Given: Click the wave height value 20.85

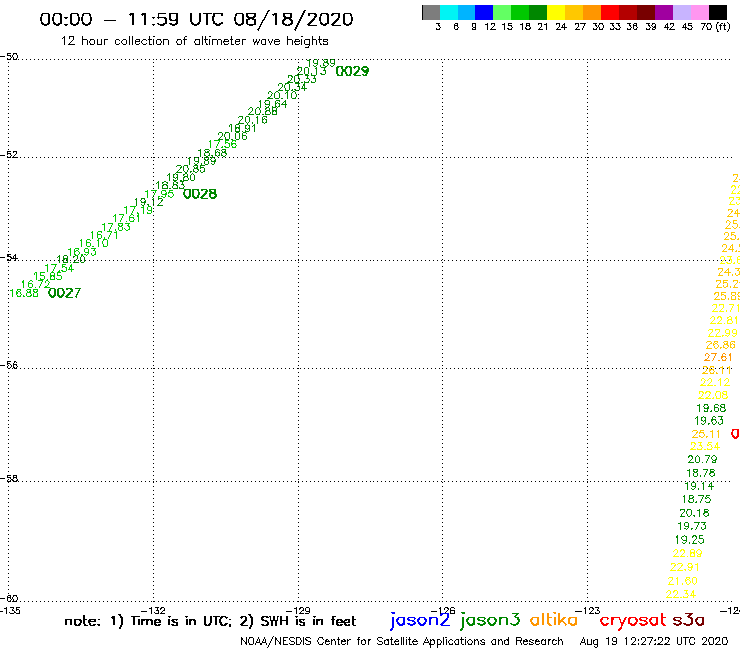Looking at the screenshot, I should [x=191, y=169].
